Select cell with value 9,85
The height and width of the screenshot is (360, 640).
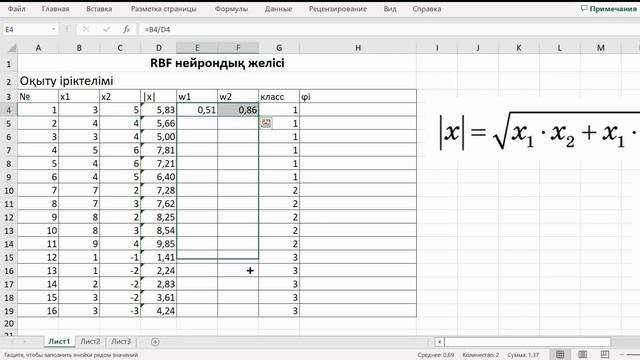159,244
